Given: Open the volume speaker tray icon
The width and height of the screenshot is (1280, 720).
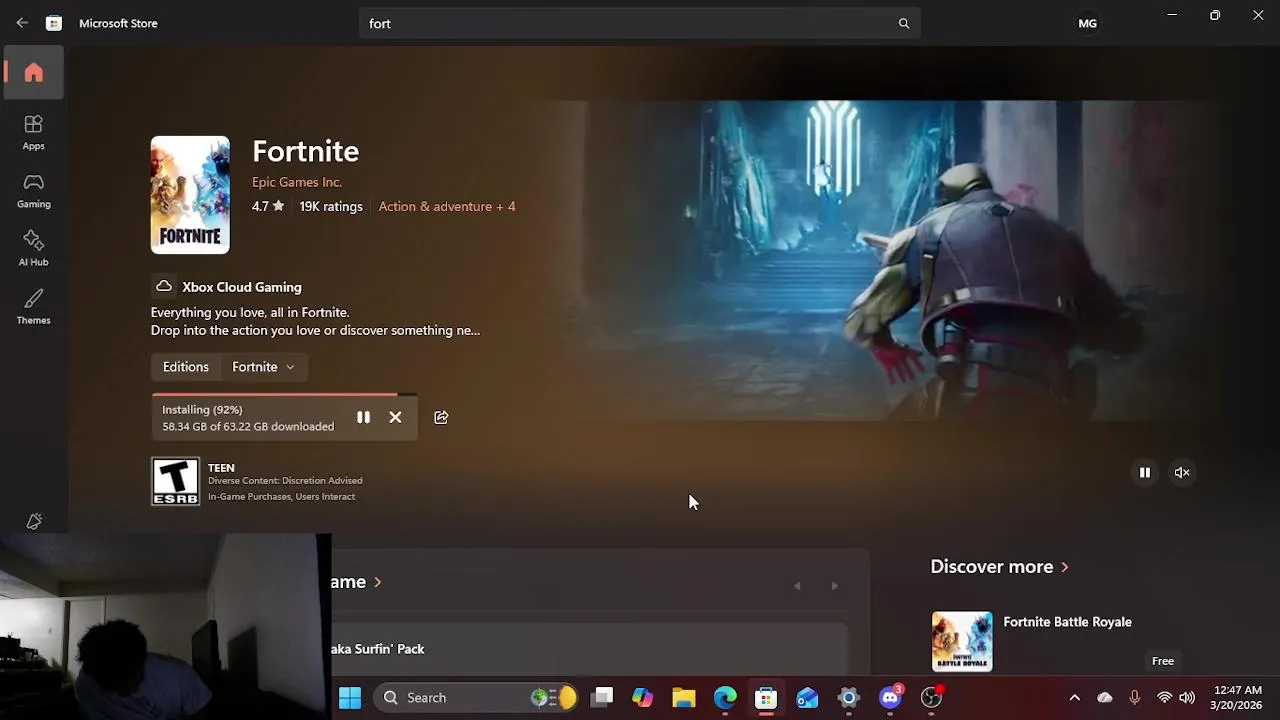Looking at the screenshot, I should tap(1187, 697).
